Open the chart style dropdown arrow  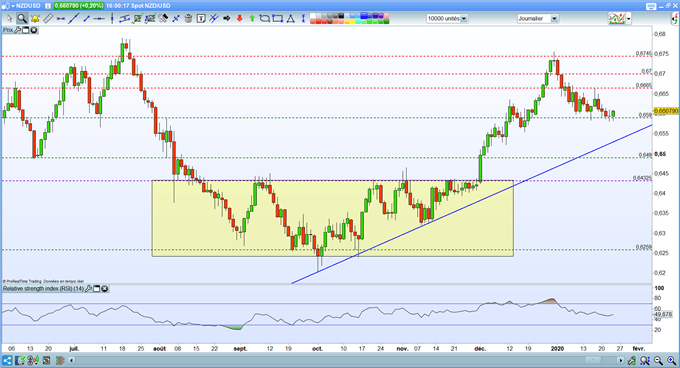629,19
